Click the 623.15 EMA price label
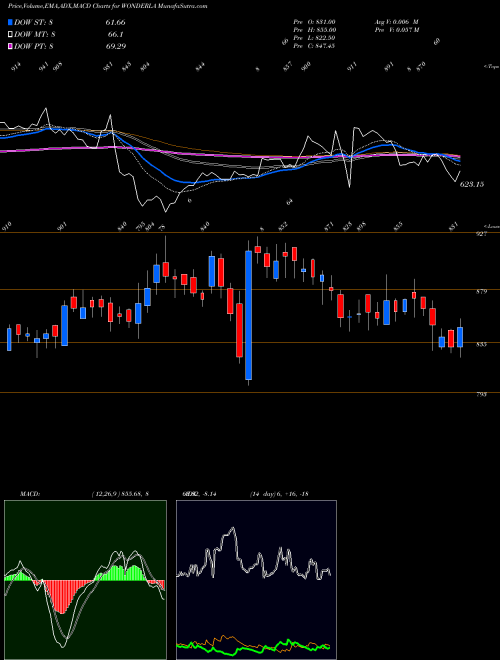This screenshot has height=660, width=500. (472, 184)
